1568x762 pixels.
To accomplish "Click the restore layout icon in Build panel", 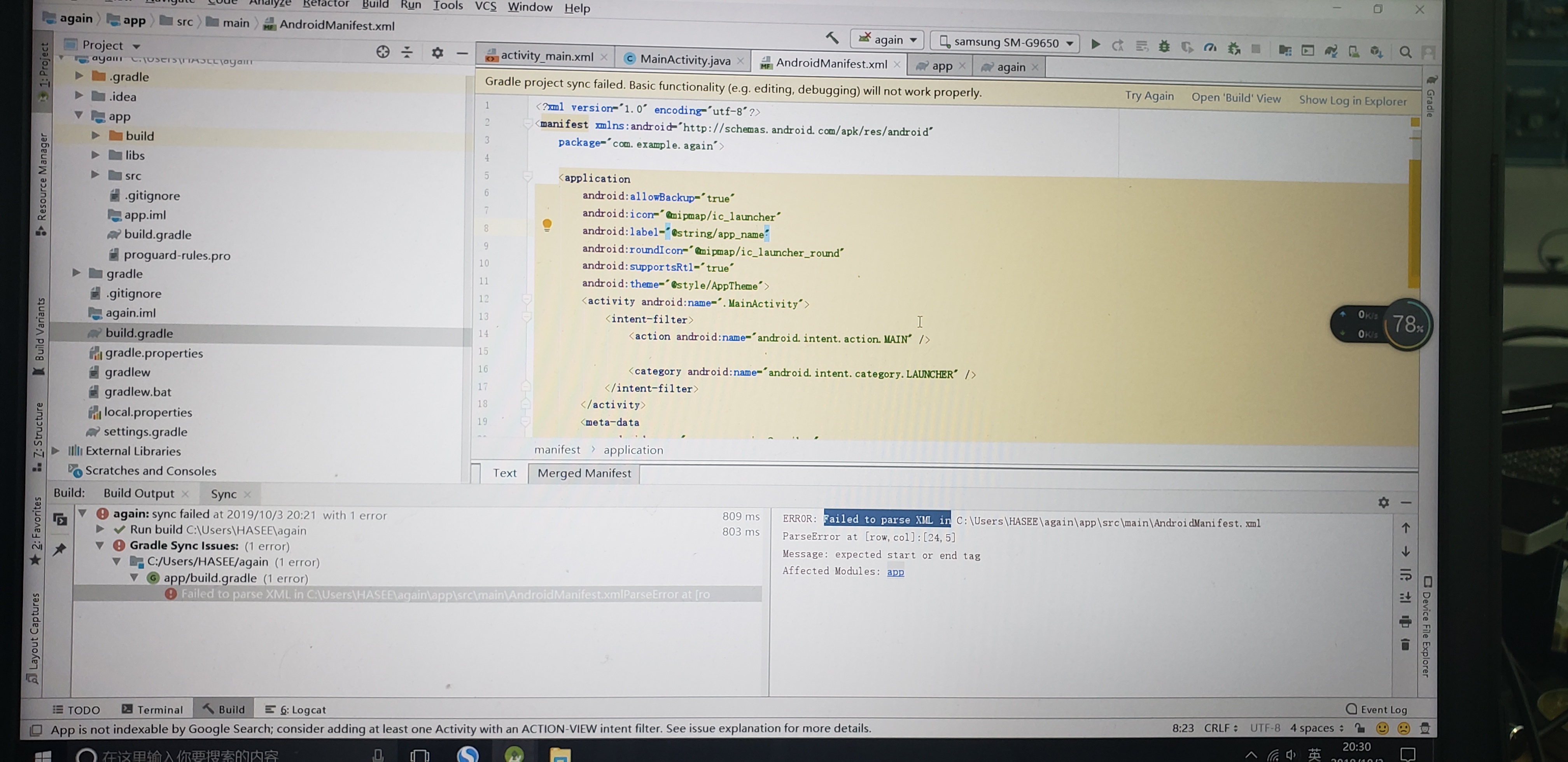I will point(59,519).
